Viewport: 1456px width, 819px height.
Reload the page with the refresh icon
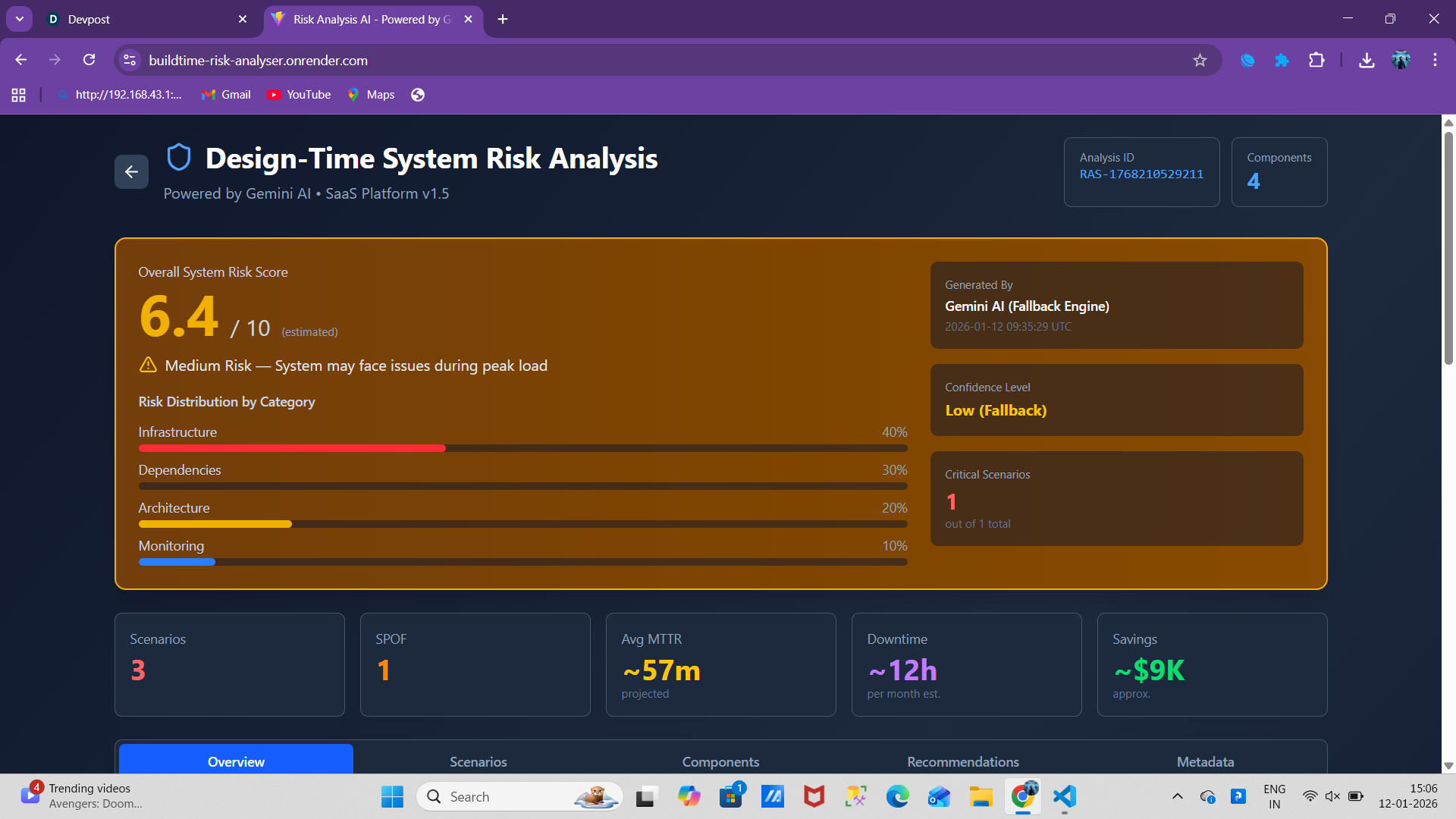pyautogui.click(x=89, y=60)
